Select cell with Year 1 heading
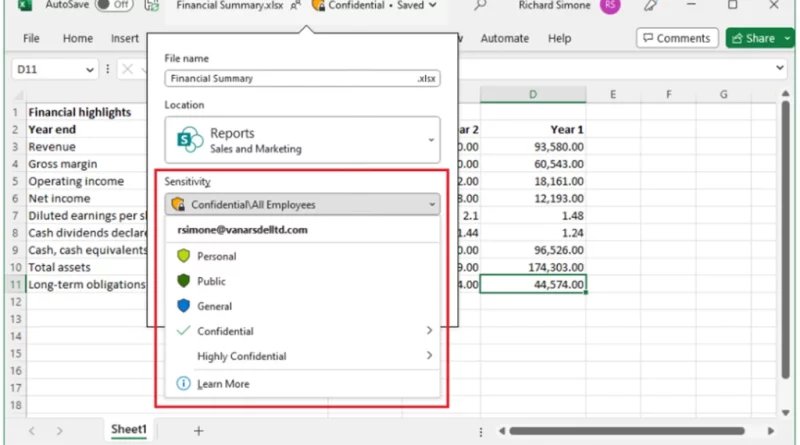The image size is (800, 445). 533,130
